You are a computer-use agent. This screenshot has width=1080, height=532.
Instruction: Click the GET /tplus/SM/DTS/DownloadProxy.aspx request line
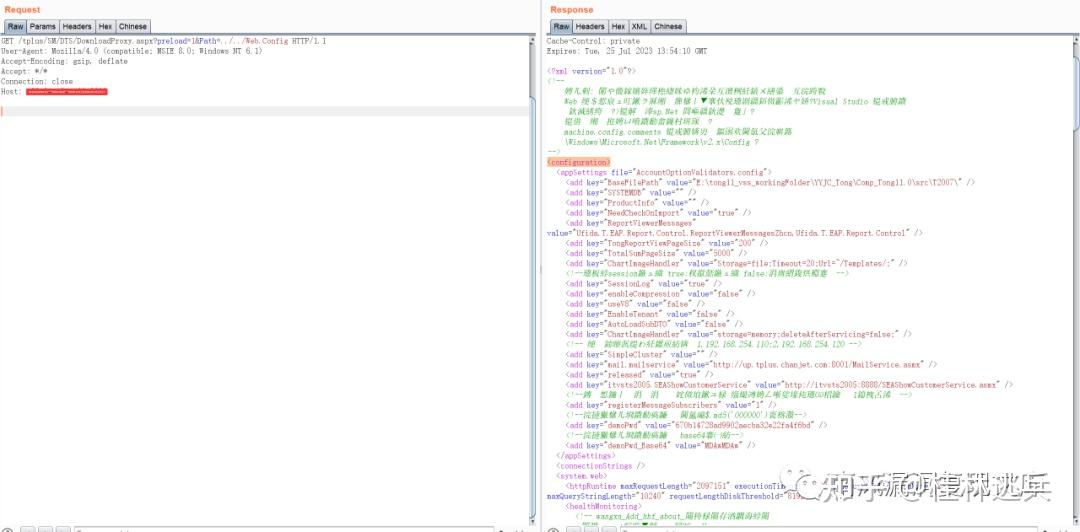pos(163,41)
